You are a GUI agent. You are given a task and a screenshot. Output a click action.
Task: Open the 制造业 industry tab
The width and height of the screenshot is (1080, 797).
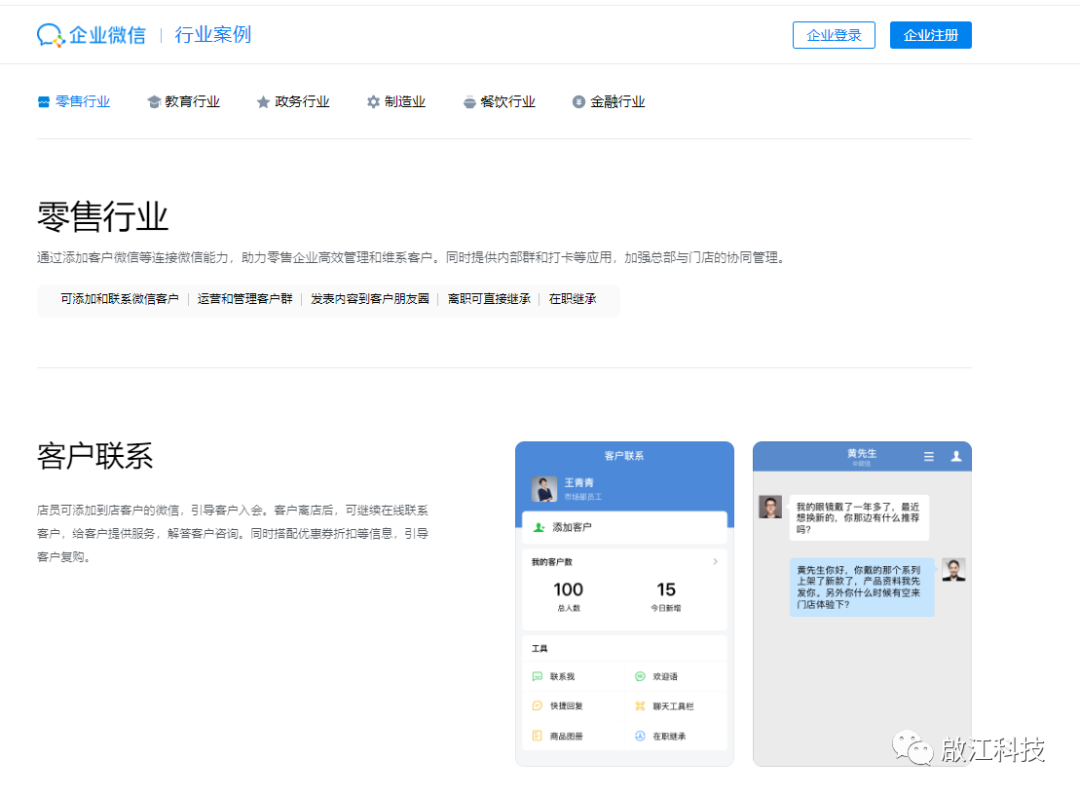pos(396,102)
